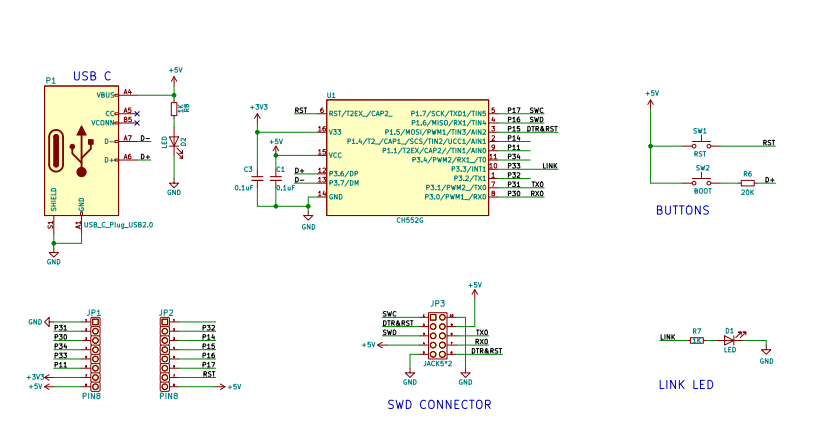This screenshot has height=446, width=826.
Task: Select the BUTTONS section title text
Action: (x=682, y=211)
